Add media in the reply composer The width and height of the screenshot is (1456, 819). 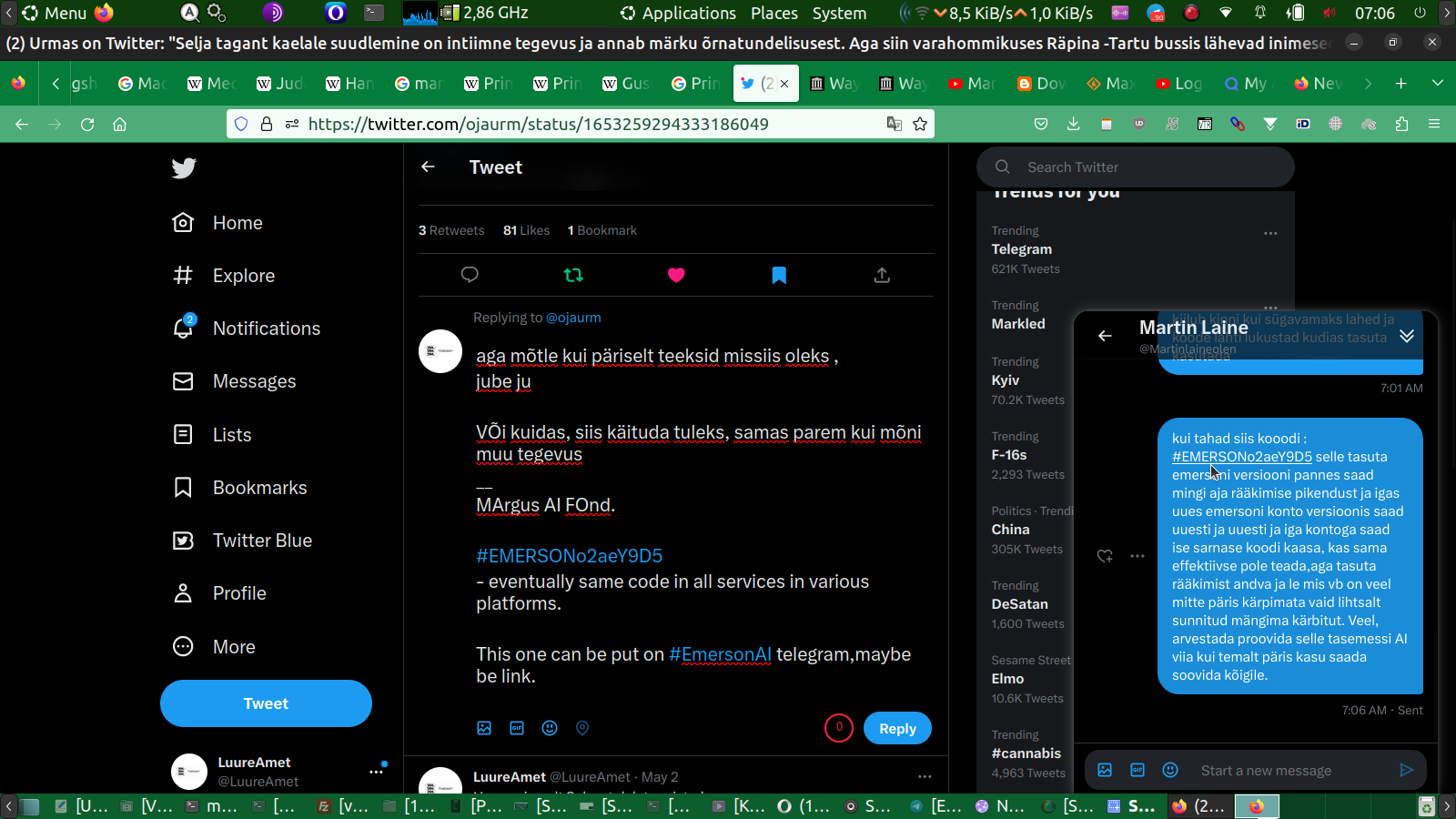pyautogui.click(x=484, y=728)
